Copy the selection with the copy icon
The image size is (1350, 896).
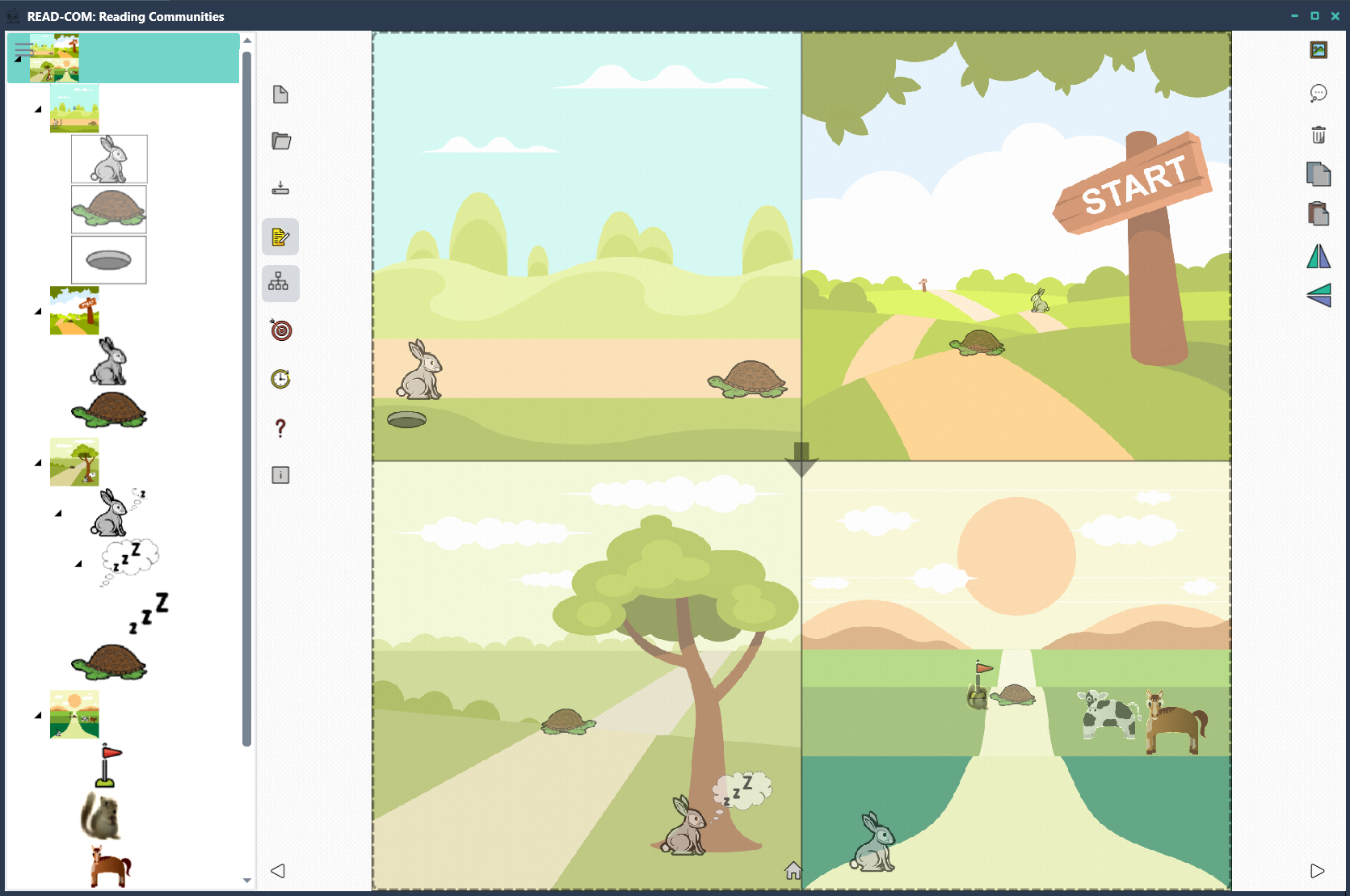tap(1318, 174)
